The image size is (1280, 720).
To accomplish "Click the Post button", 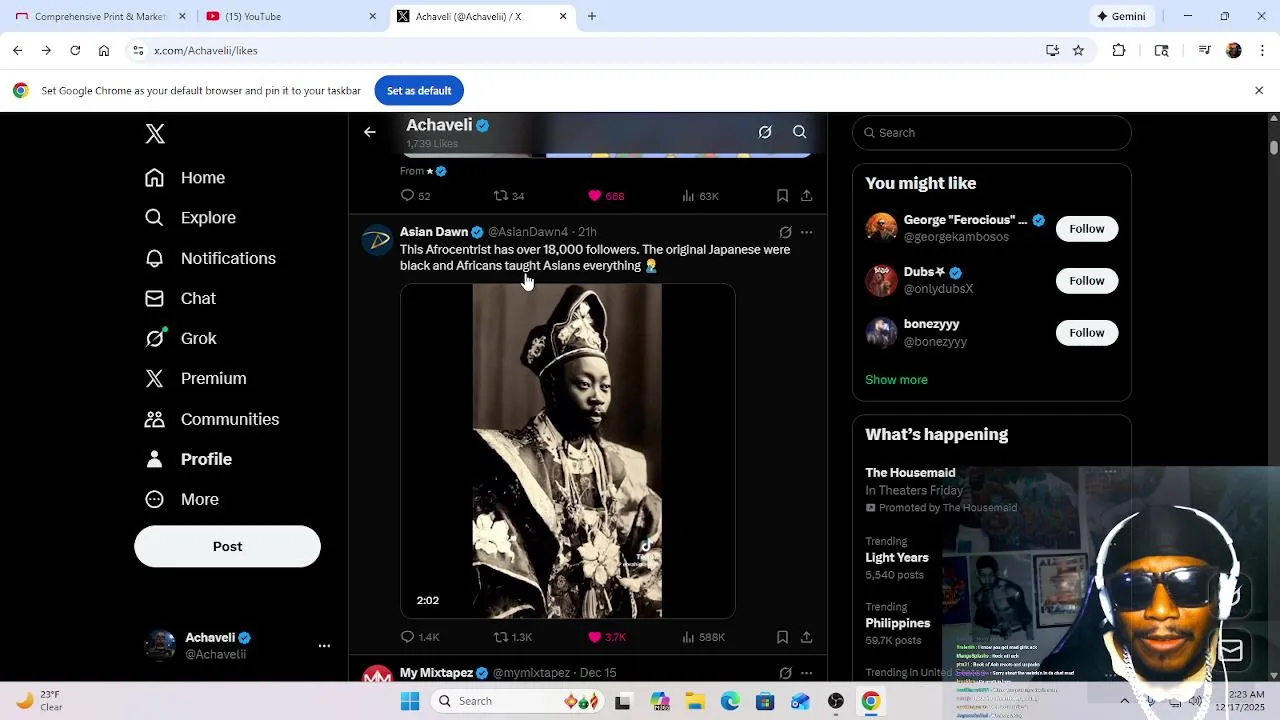I will point(227,547).
